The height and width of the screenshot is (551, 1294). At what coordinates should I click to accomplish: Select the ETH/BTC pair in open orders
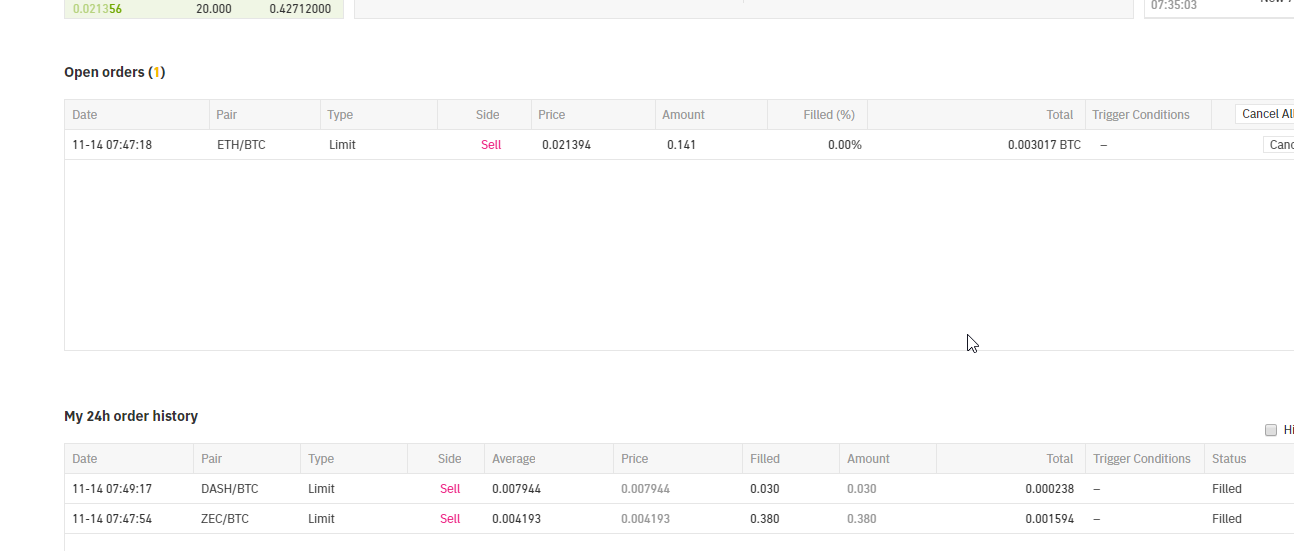(241, 145)
